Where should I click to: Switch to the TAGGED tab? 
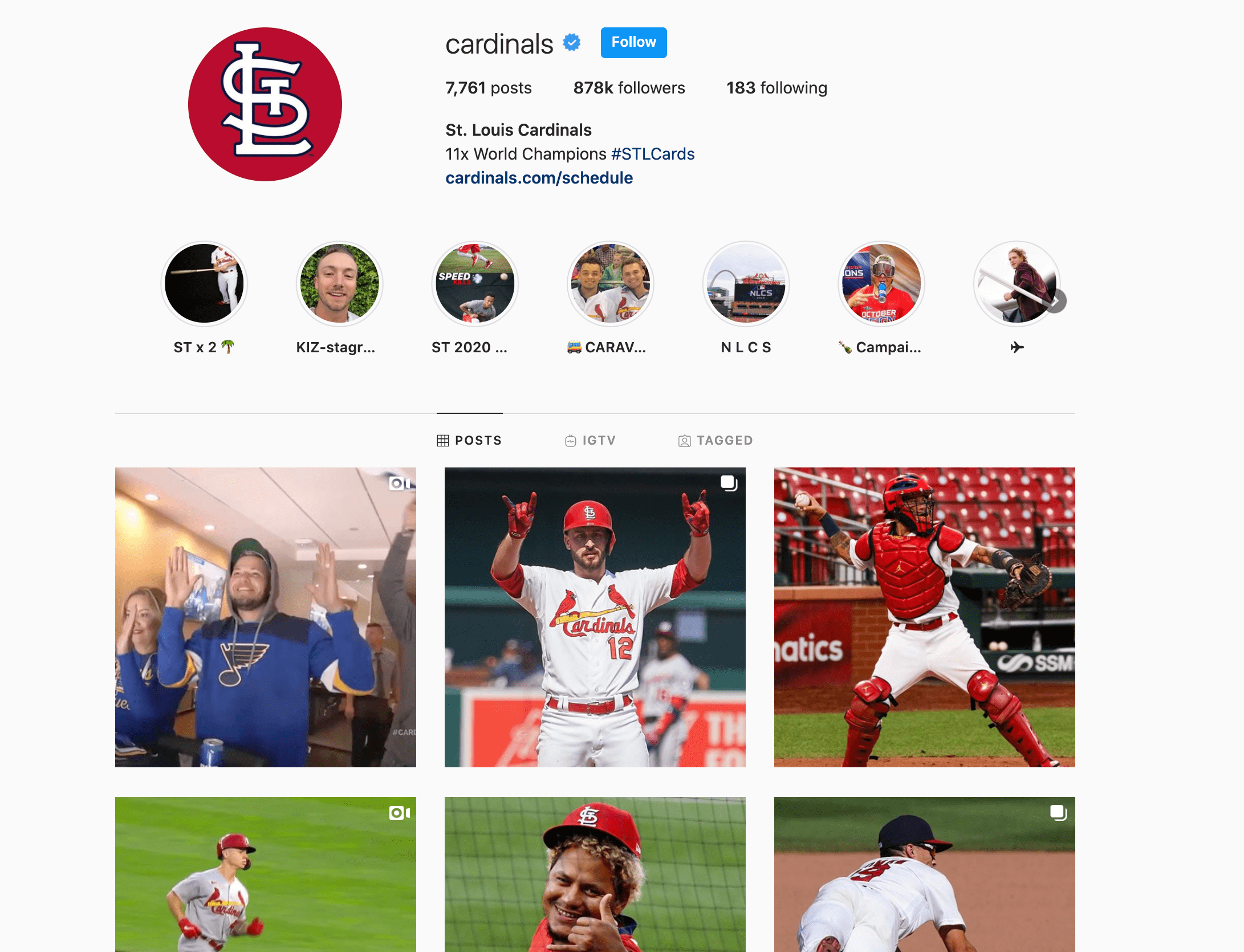pos(716,441)
